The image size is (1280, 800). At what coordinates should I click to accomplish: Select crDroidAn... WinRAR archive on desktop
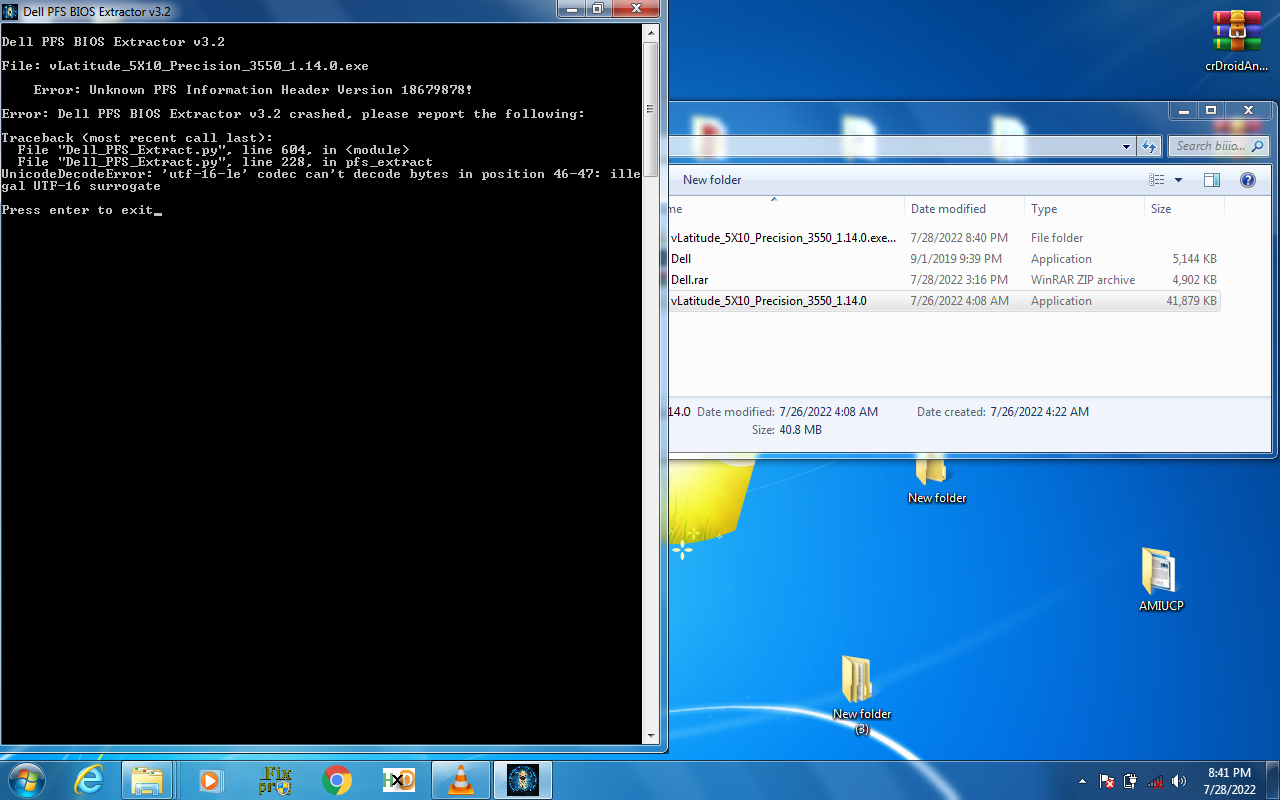click(1236, 42)
